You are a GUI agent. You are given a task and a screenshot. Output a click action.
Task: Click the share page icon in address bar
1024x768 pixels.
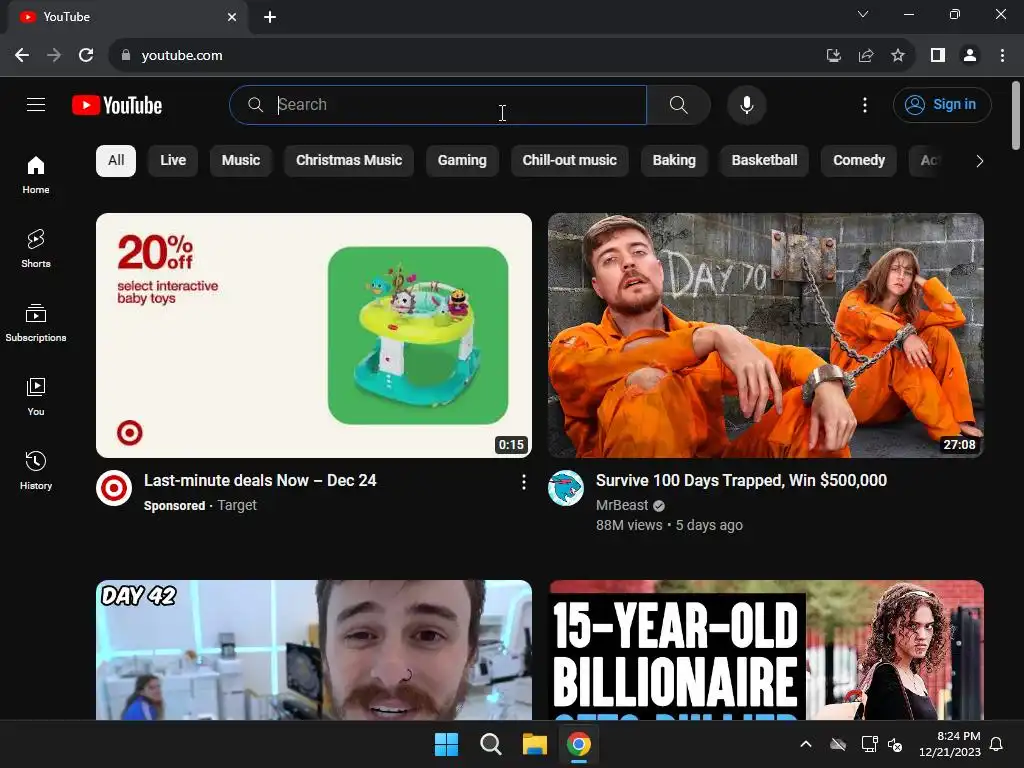[866, 56]
